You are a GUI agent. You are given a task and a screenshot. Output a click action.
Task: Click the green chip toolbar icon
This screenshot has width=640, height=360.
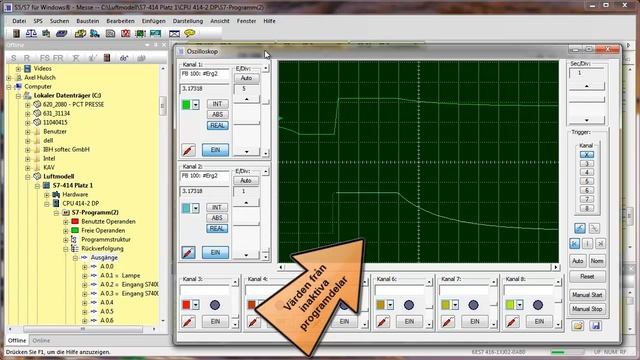[x=140, y=33]
